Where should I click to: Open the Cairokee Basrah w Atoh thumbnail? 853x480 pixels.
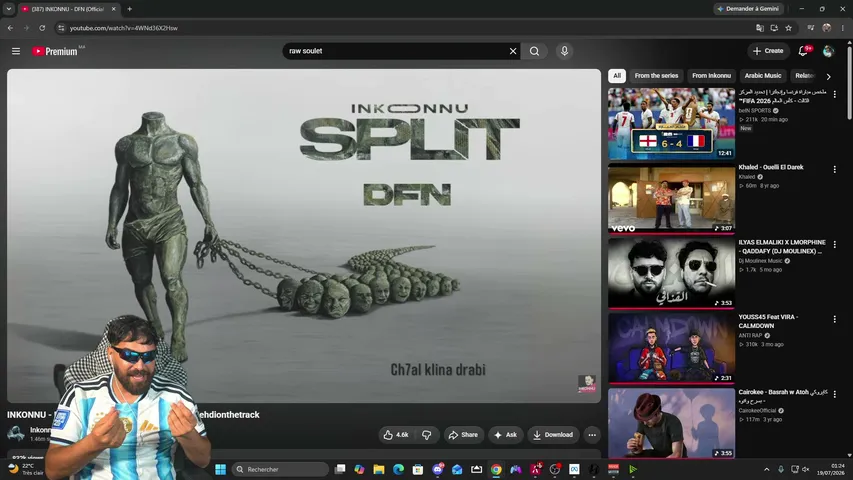pos(671,423)
